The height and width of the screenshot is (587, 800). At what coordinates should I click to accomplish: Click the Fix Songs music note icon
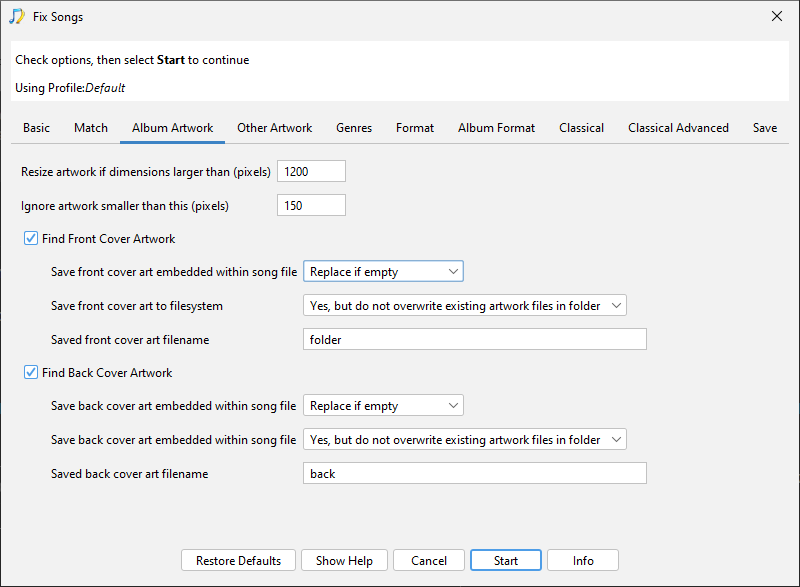[17, 16]
